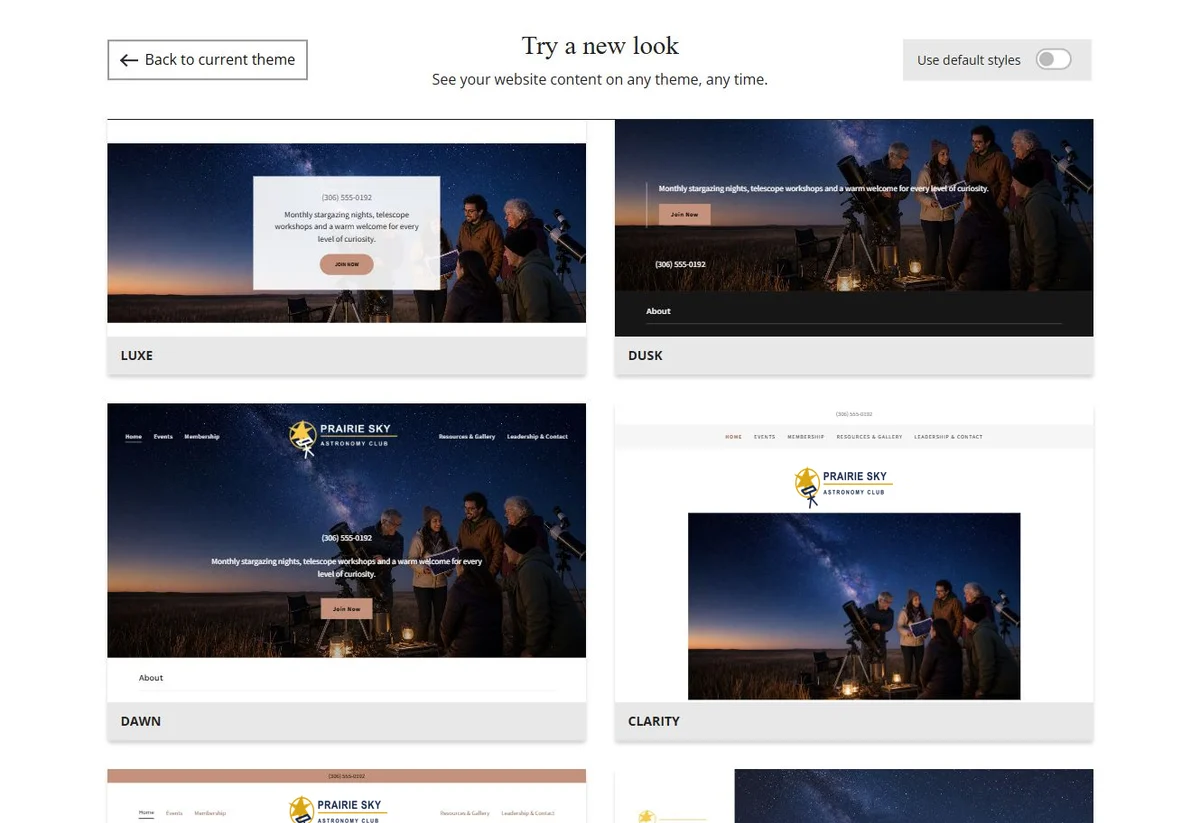The height and width of the screenshot is (823, 1200).
Task: Click About heading in Dusk preview
Action: [x=658, y=311]
